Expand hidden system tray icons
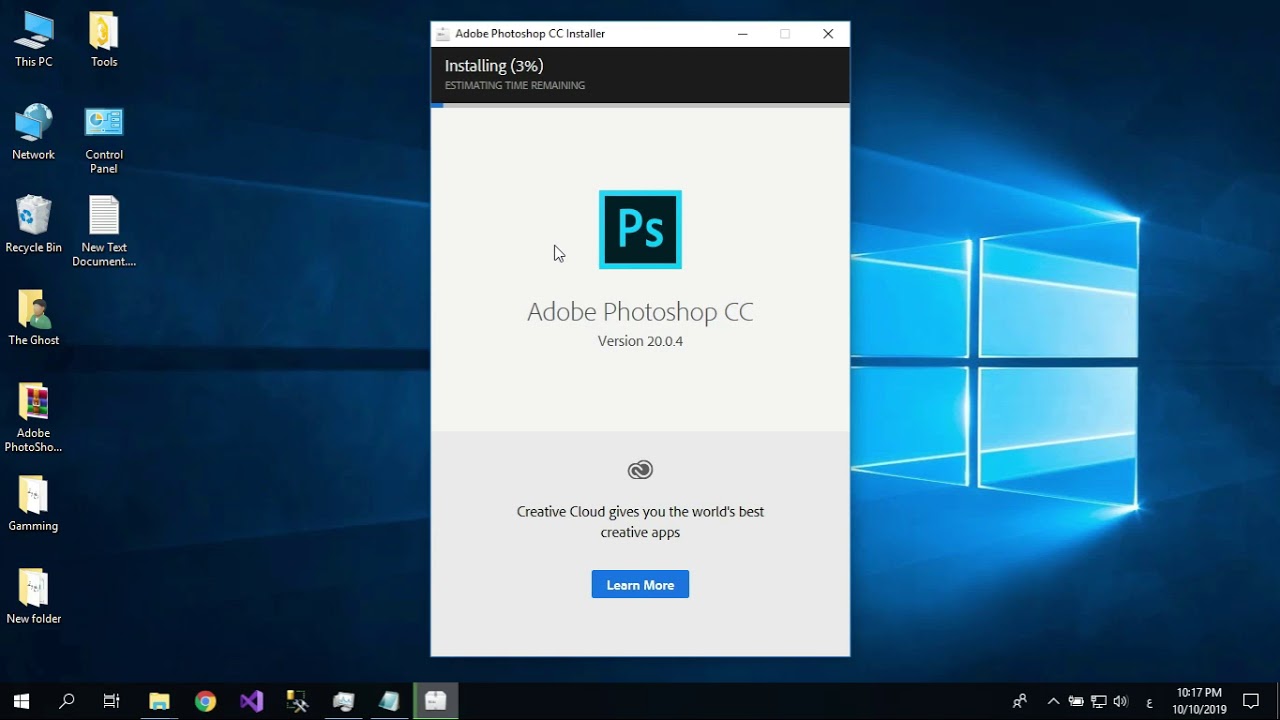 tap(1053, 701)
